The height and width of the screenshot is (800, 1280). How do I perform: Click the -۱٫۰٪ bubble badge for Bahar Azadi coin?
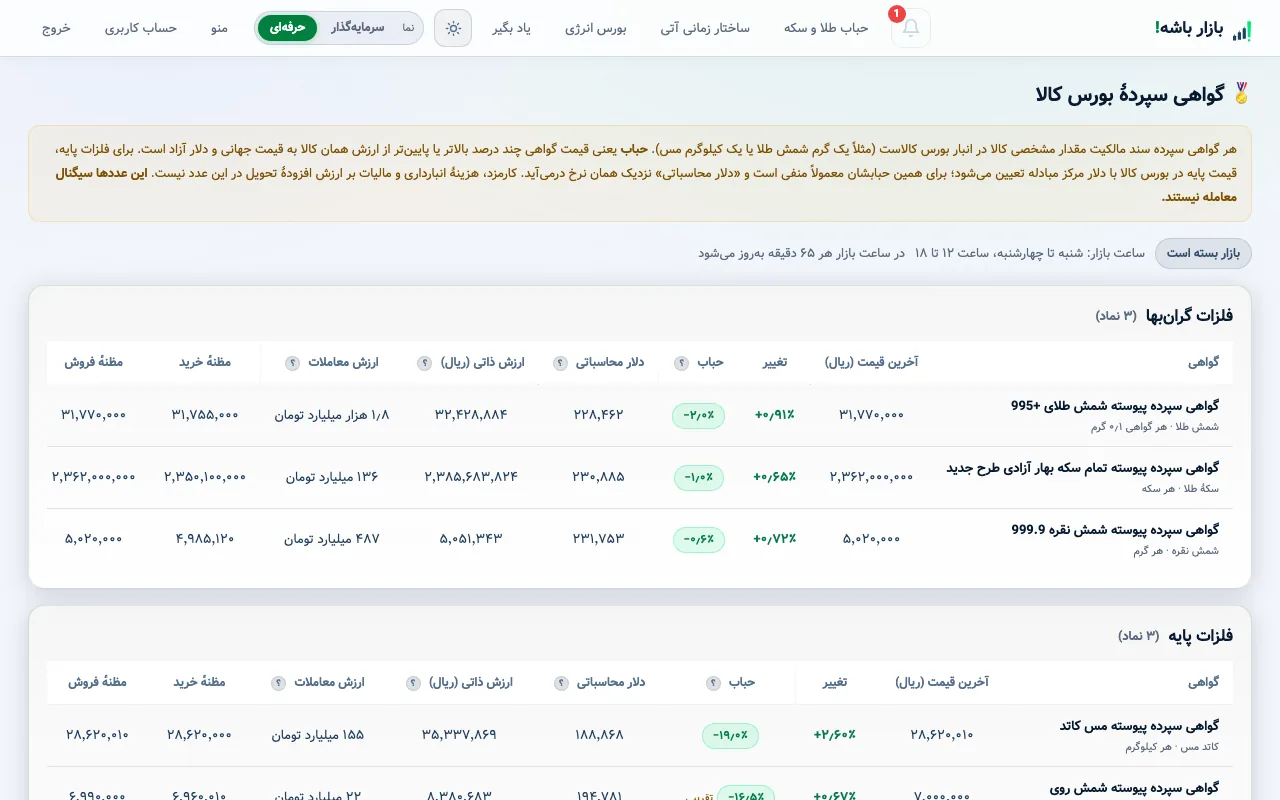pos(699,477)
